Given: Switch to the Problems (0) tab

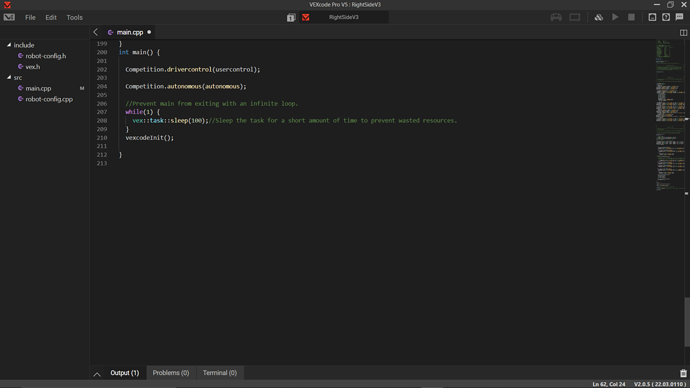Looking at the screenshot, I should tap(171, 373).
